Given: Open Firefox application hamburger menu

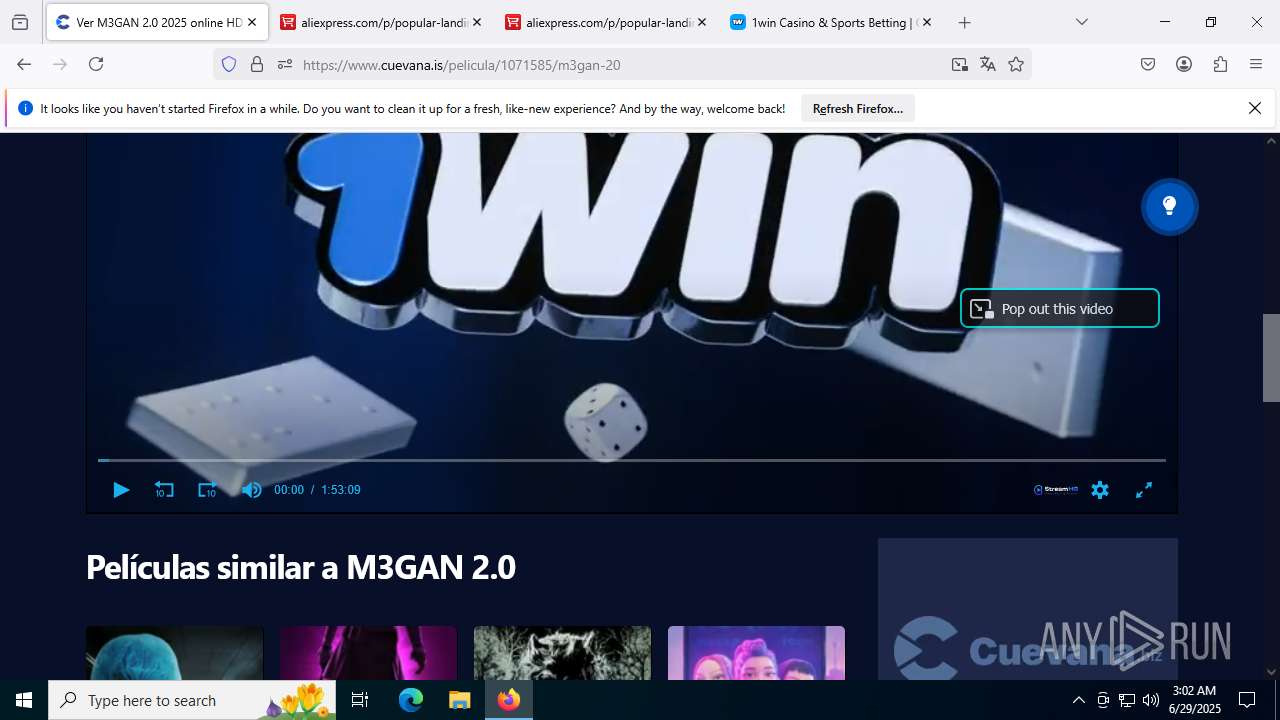Looking at the screenshot, I should [x=1256, y=64].
